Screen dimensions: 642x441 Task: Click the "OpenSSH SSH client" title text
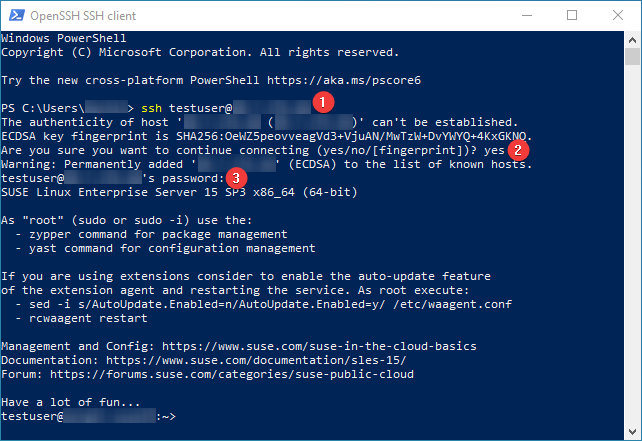[84, 16]
